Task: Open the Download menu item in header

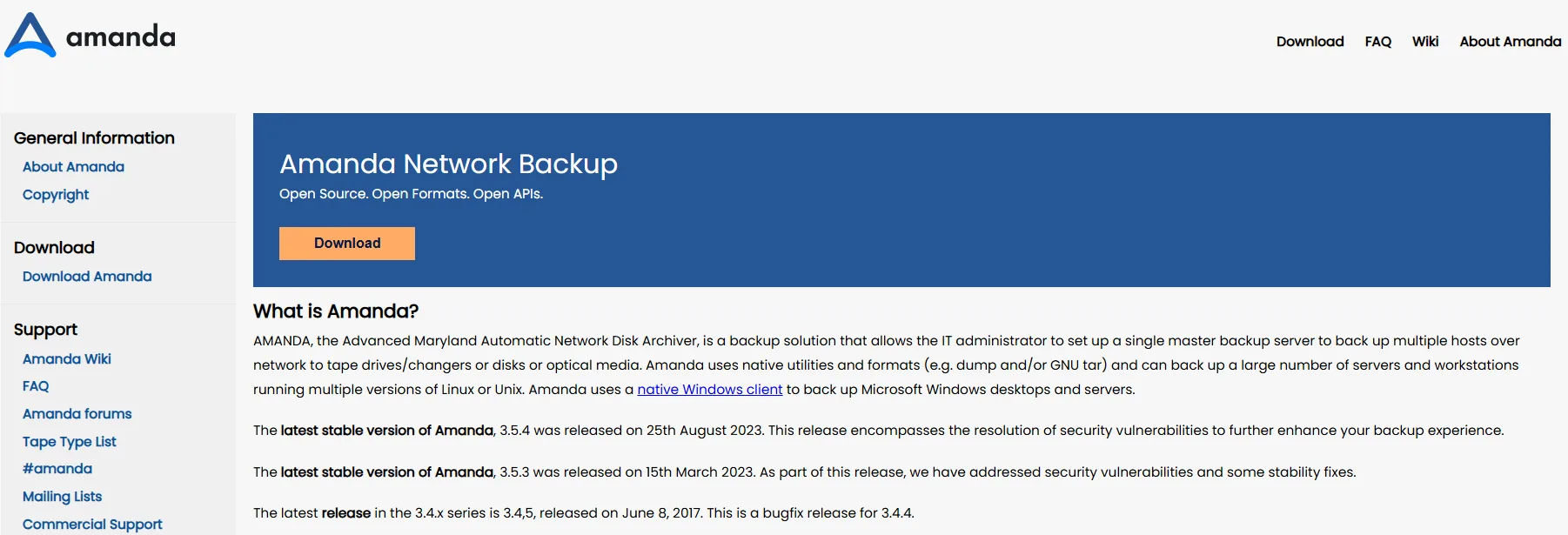Action: click(1310, 42)
